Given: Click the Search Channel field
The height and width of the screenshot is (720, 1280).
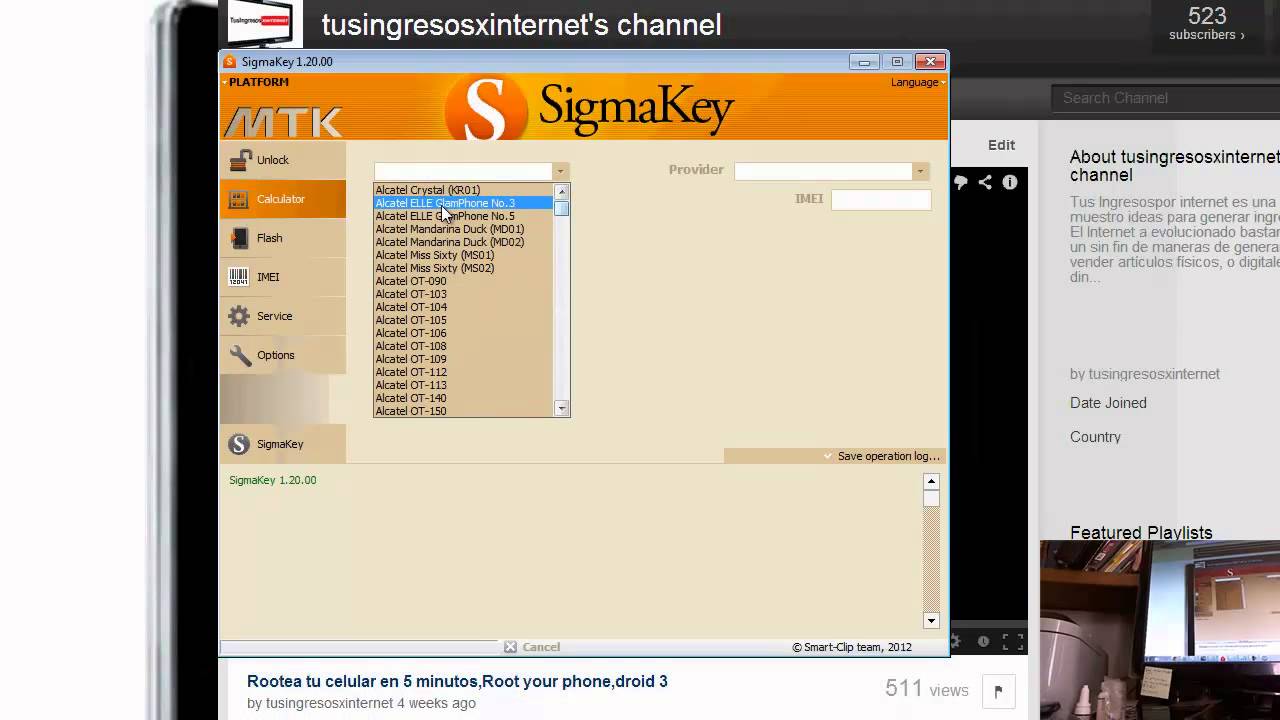Looking at the screenshot, I should [x=1165, y=98].
